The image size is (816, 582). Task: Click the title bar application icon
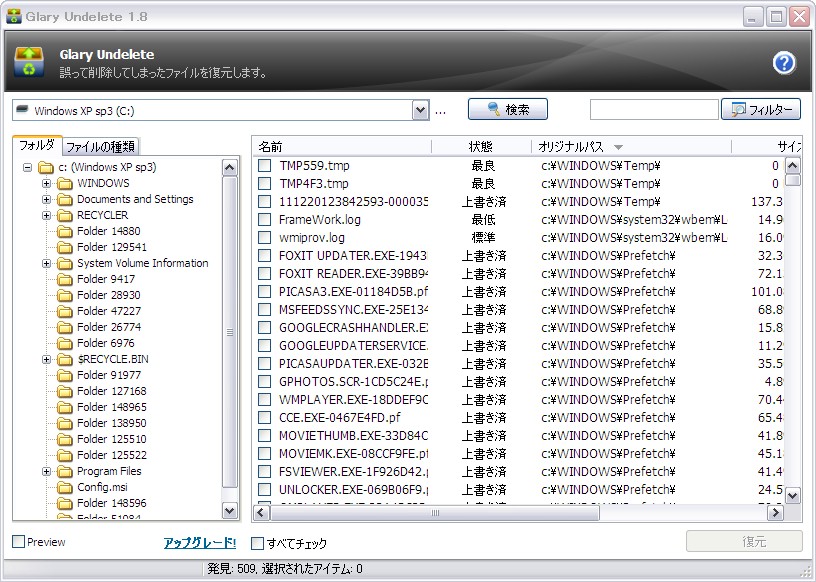click(14, 16)
